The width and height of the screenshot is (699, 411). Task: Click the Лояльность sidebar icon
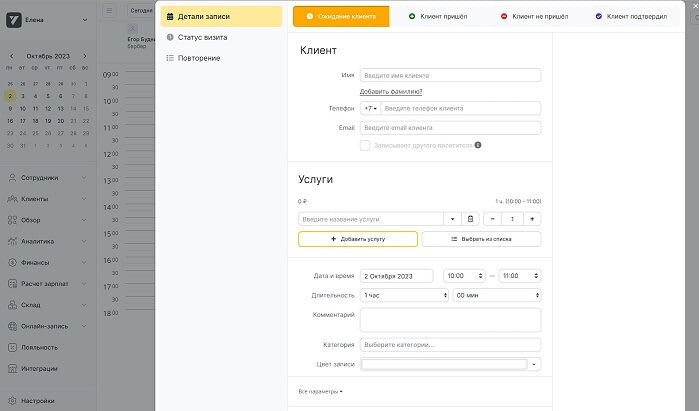click(x=11, y=347)
